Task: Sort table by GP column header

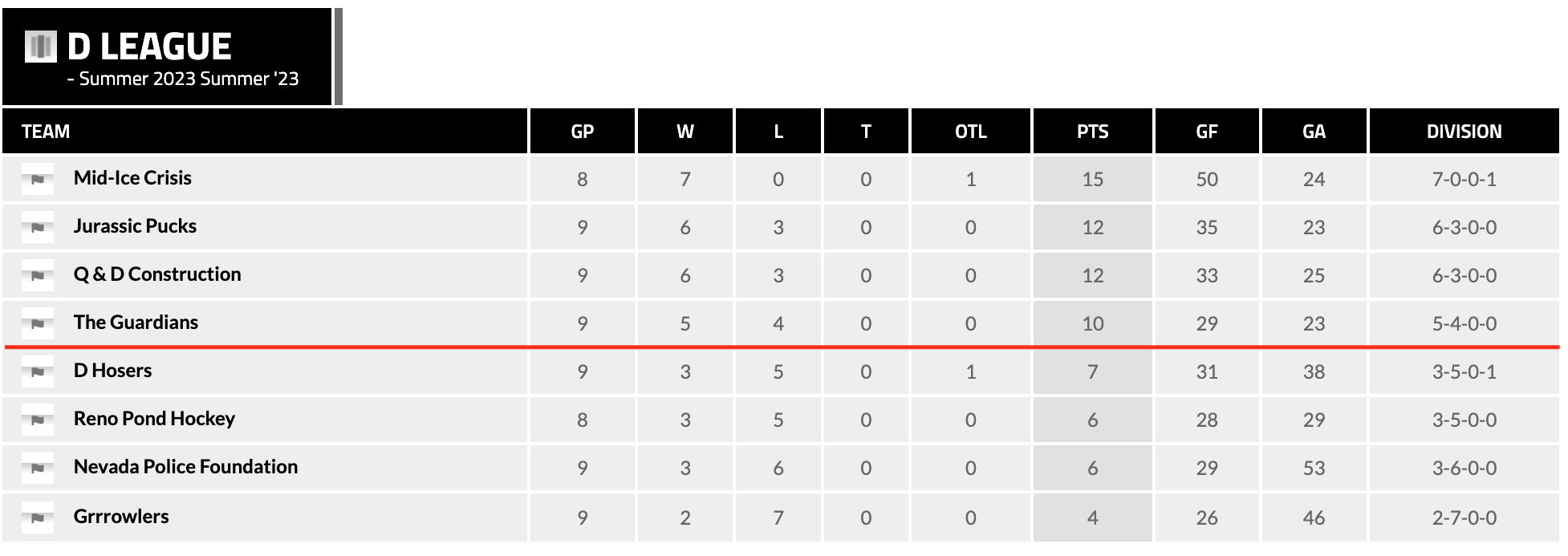Action: [x=582, y=132]
